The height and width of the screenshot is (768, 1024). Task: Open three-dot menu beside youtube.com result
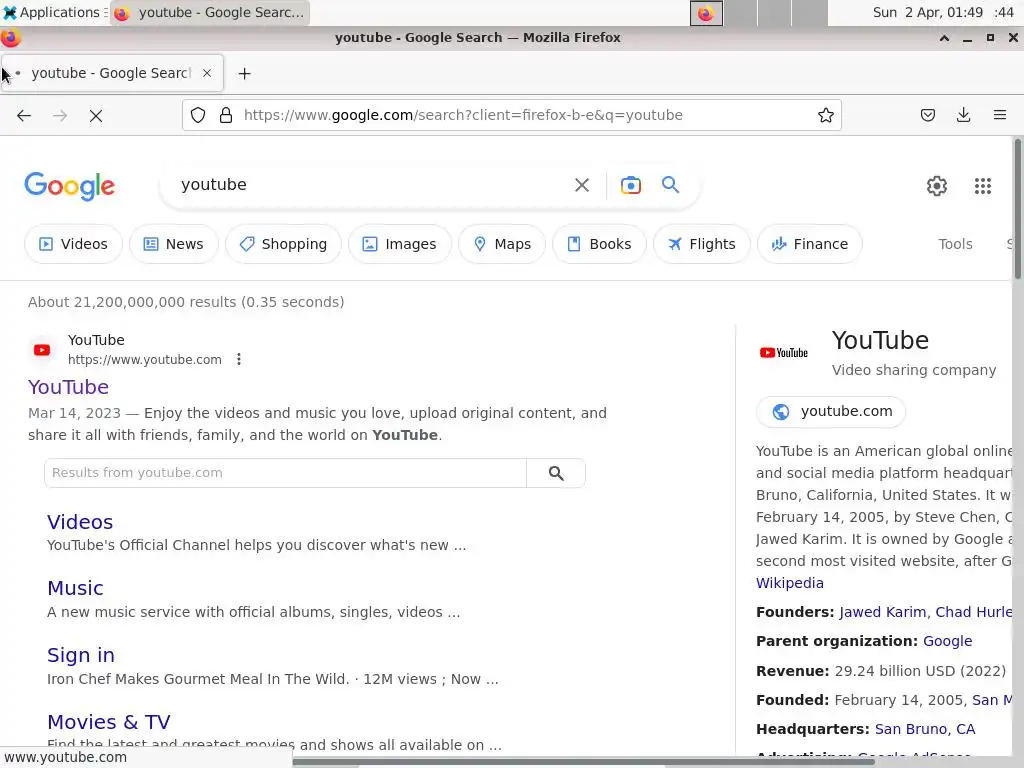239,359
